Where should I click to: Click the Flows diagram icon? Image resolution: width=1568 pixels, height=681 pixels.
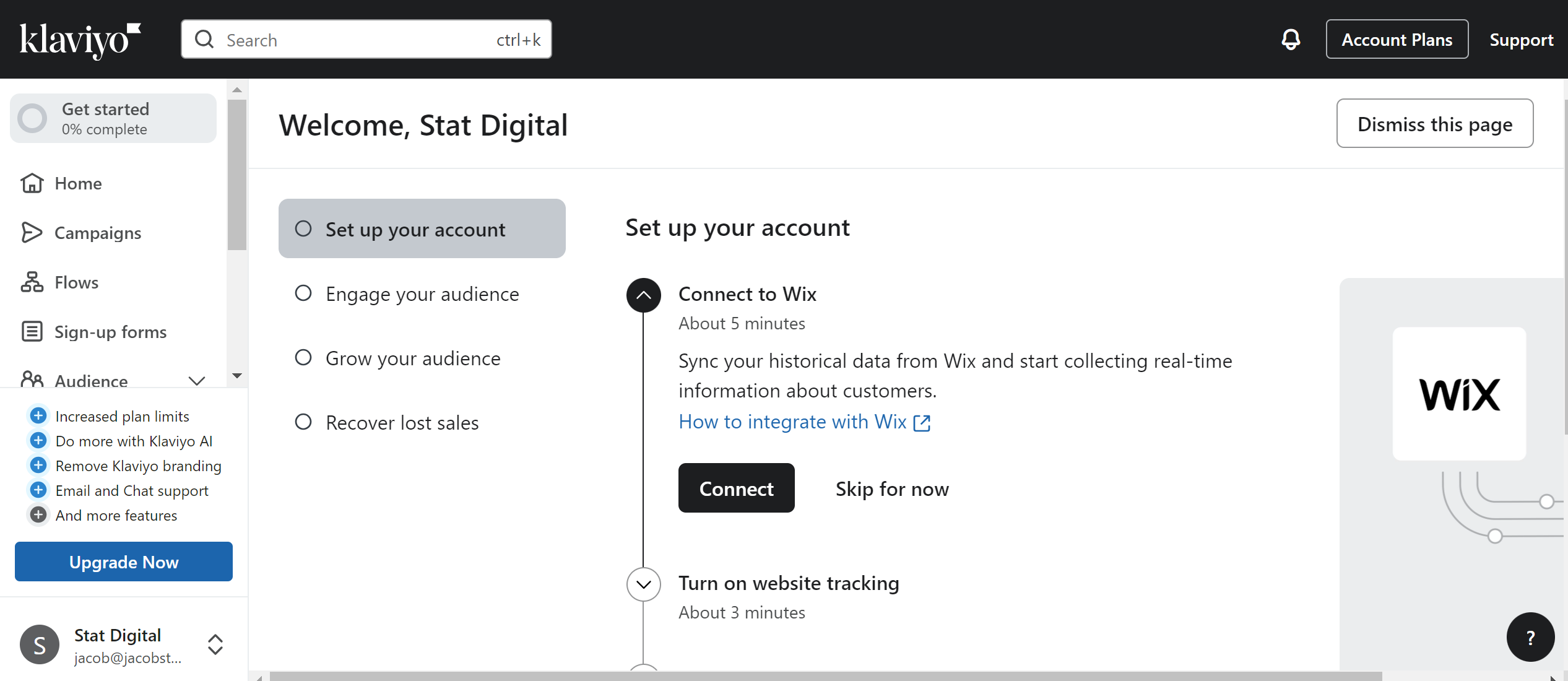click(x=32, y=282)
